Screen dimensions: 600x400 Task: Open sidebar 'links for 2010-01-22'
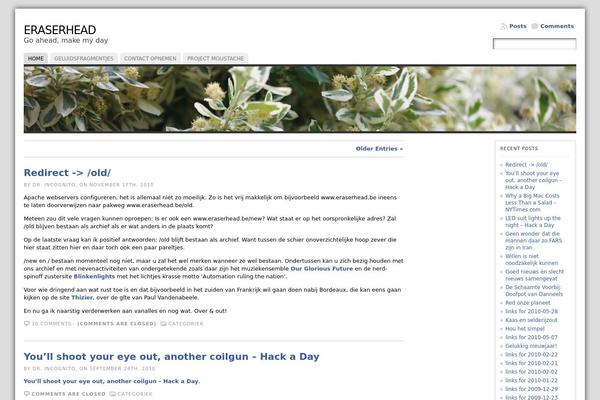(x=531, y=380)
